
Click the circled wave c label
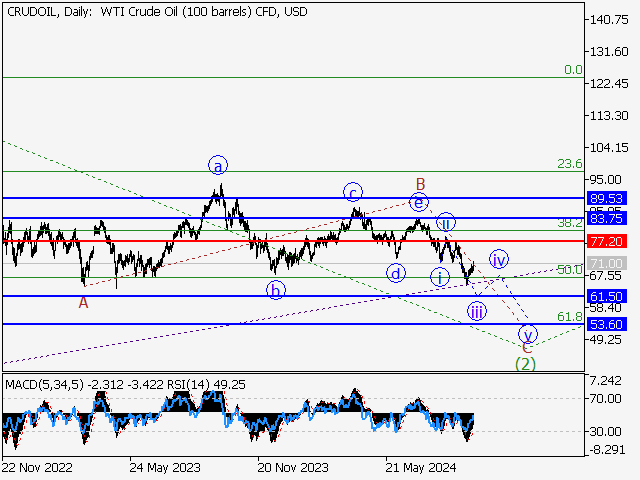[x=353, y=192]
